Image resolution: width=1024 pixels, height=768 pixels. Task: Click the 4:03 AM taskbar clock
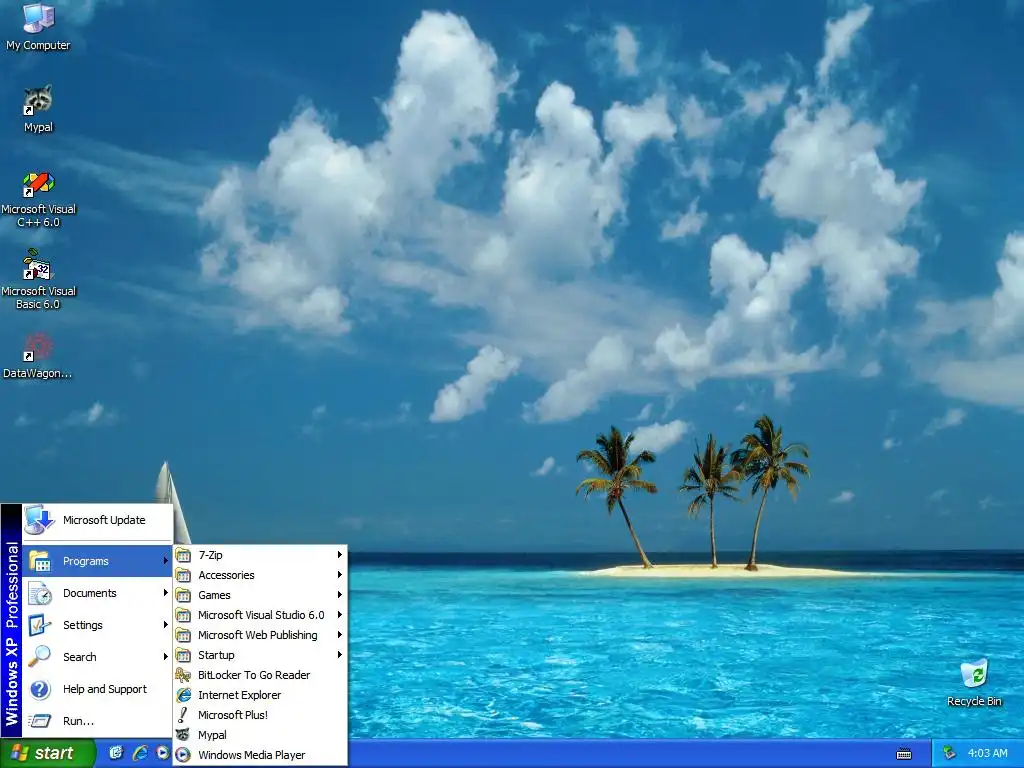click(x=987, y=753)
